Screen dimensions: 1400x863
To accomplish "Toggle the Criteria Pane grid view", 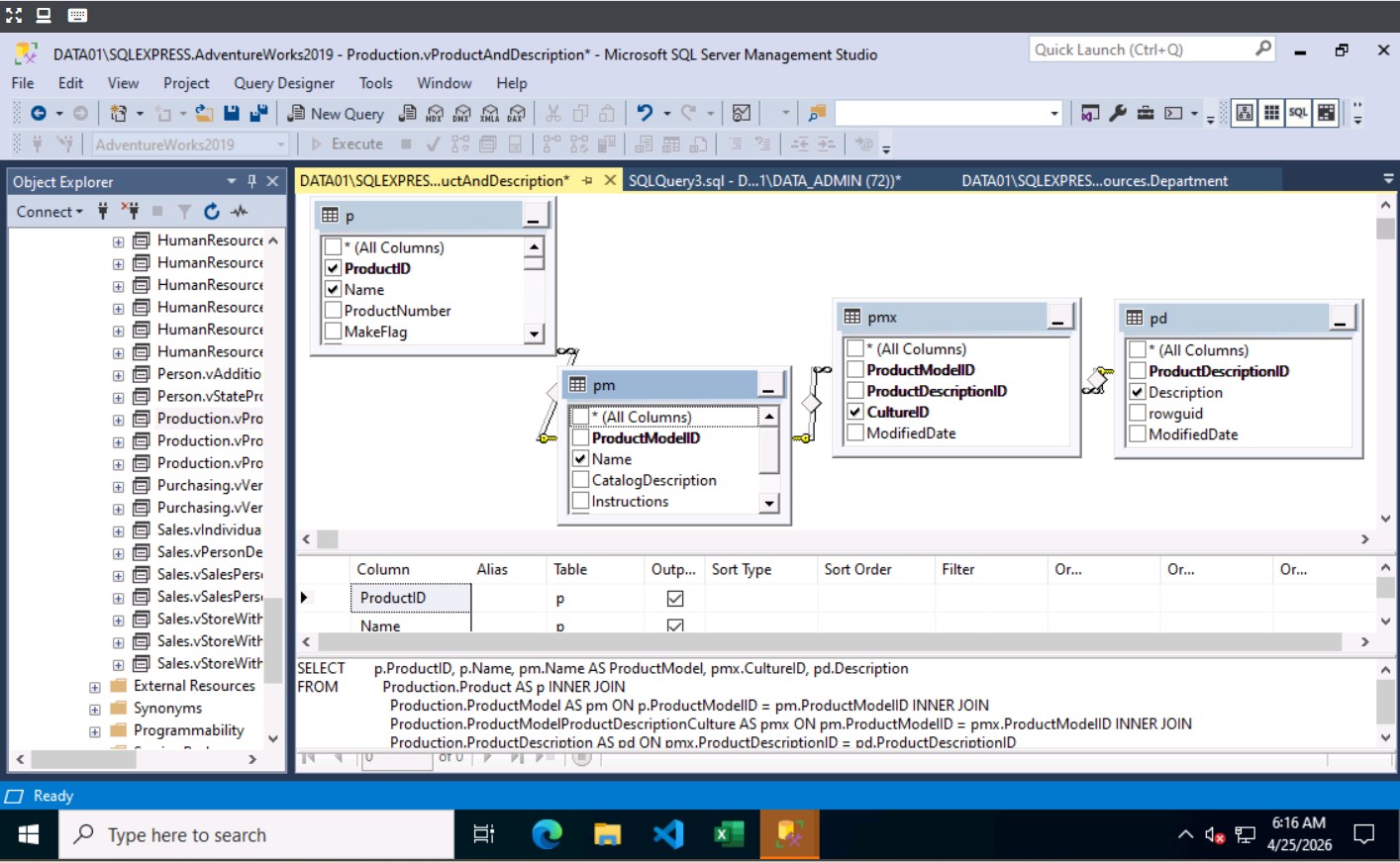I will coord(1270,112).
